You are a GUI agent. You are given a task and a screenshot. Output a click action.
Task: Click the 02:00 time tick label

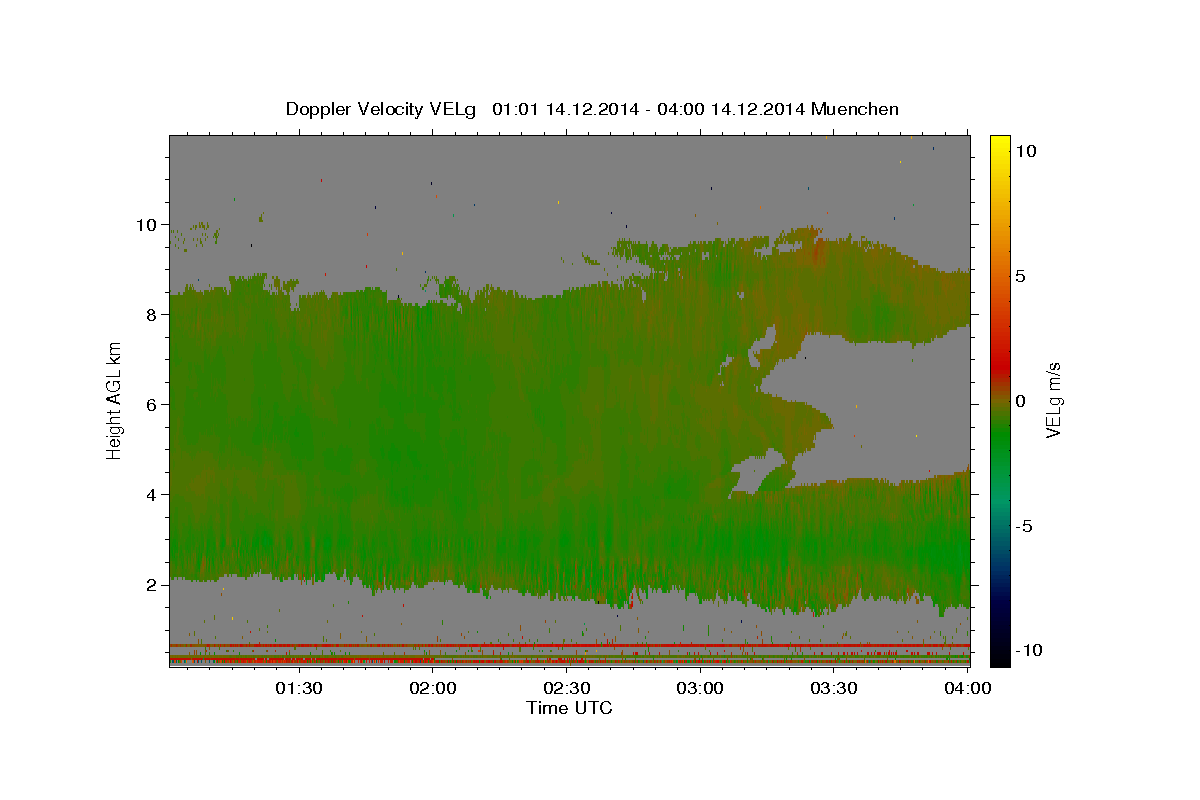click(x=433, y=688)
